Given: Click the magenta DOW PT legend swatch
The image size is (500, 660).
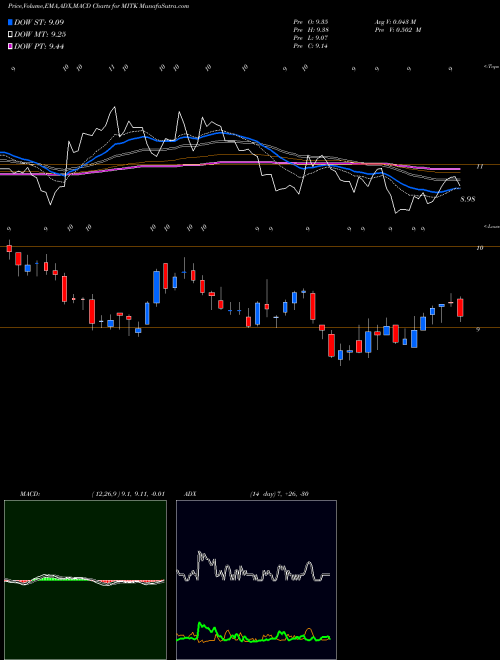Looking at the screenshot, I should 10,47.
